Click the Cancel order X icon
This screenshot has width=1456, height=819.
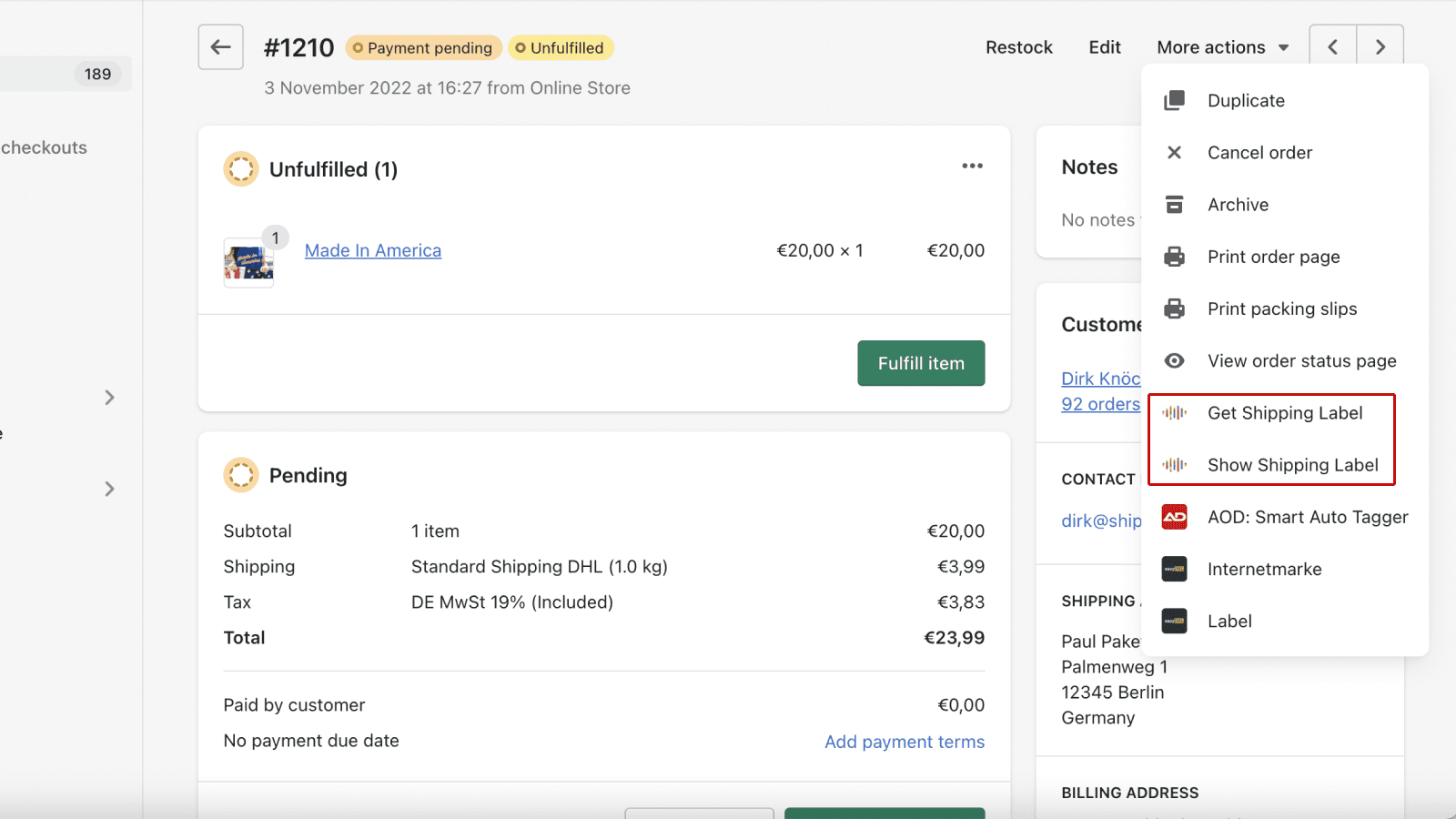click(1175, 152)
